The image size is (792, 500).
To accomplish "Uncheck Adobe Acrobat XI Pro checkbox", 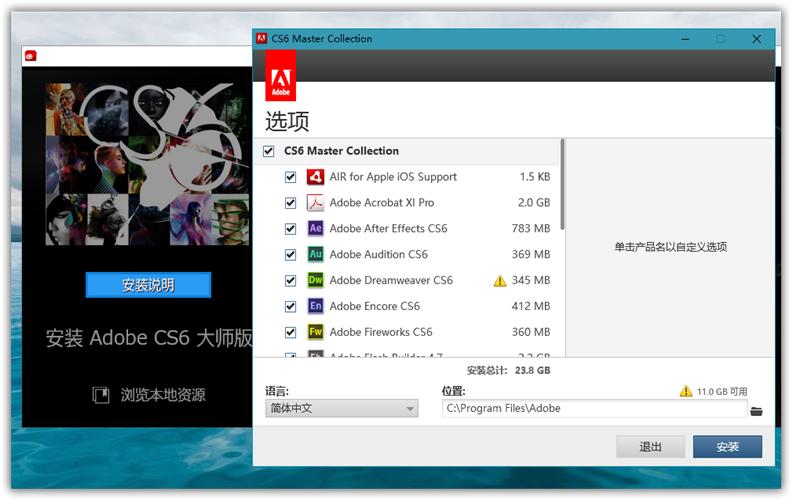I will click(x=290, y=203).
